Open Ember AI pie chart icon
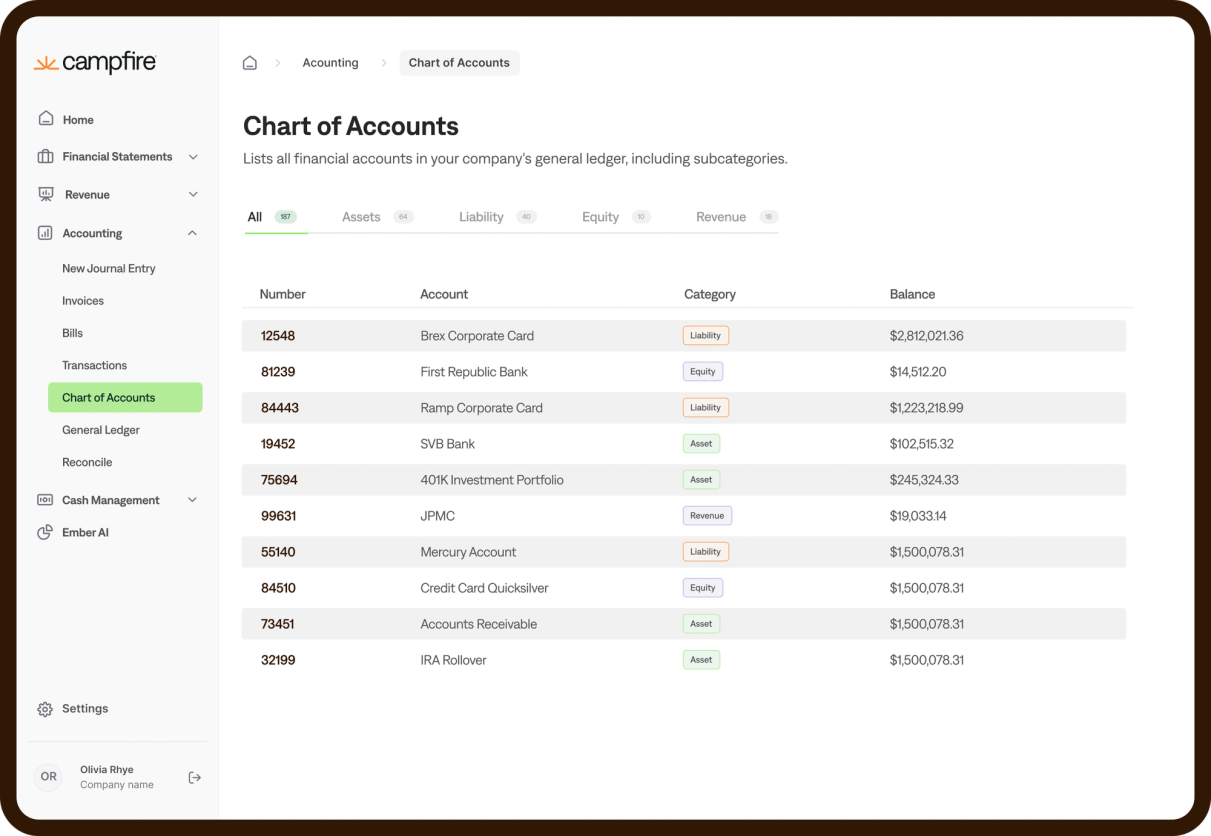Screen dimensions: 1211x836 pos(45,532)
